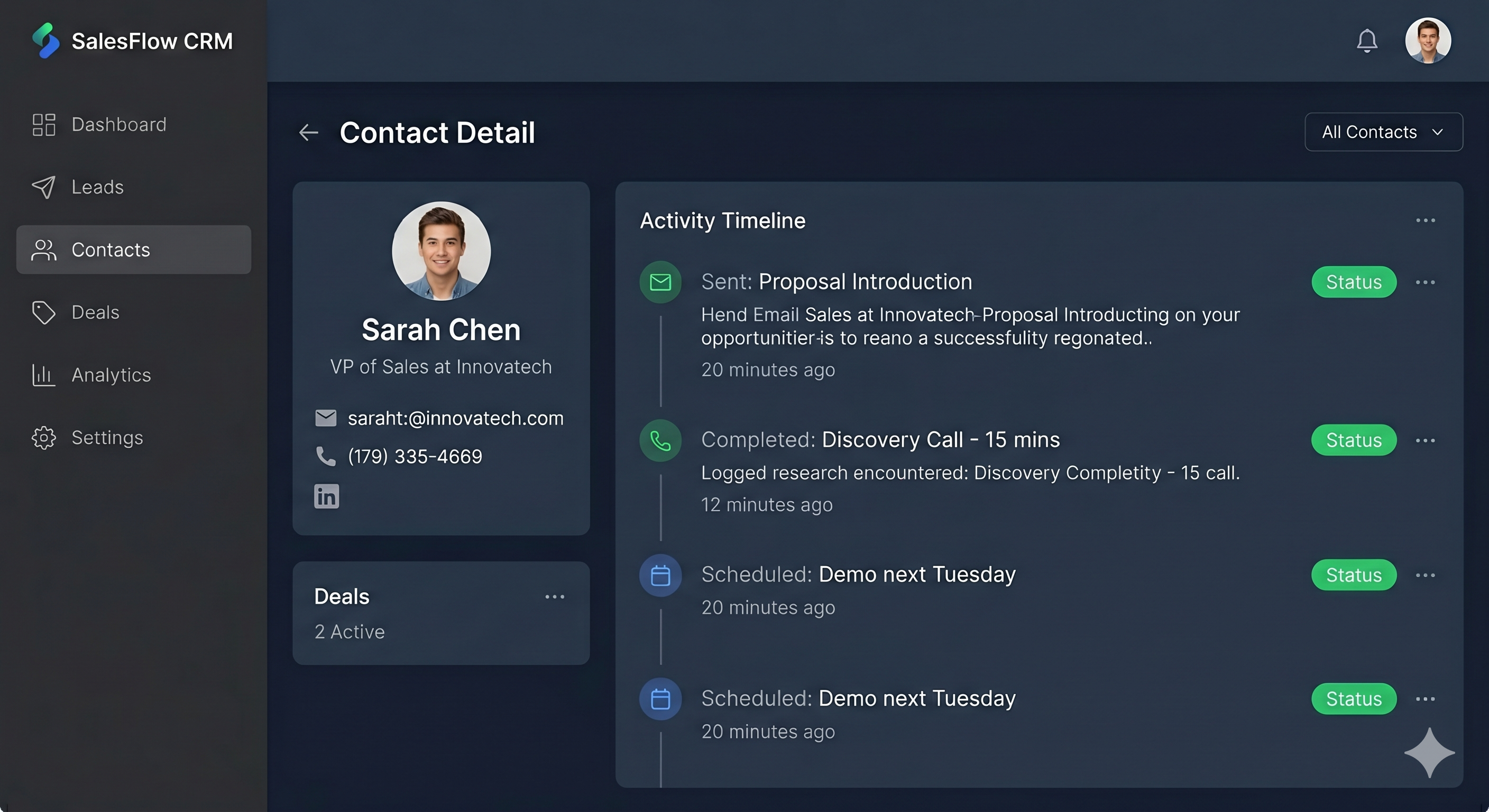Click the email icon on Proposal Introduction
Screen dimensions: 1489x812
pyautogui.click(x=659, y=282)
